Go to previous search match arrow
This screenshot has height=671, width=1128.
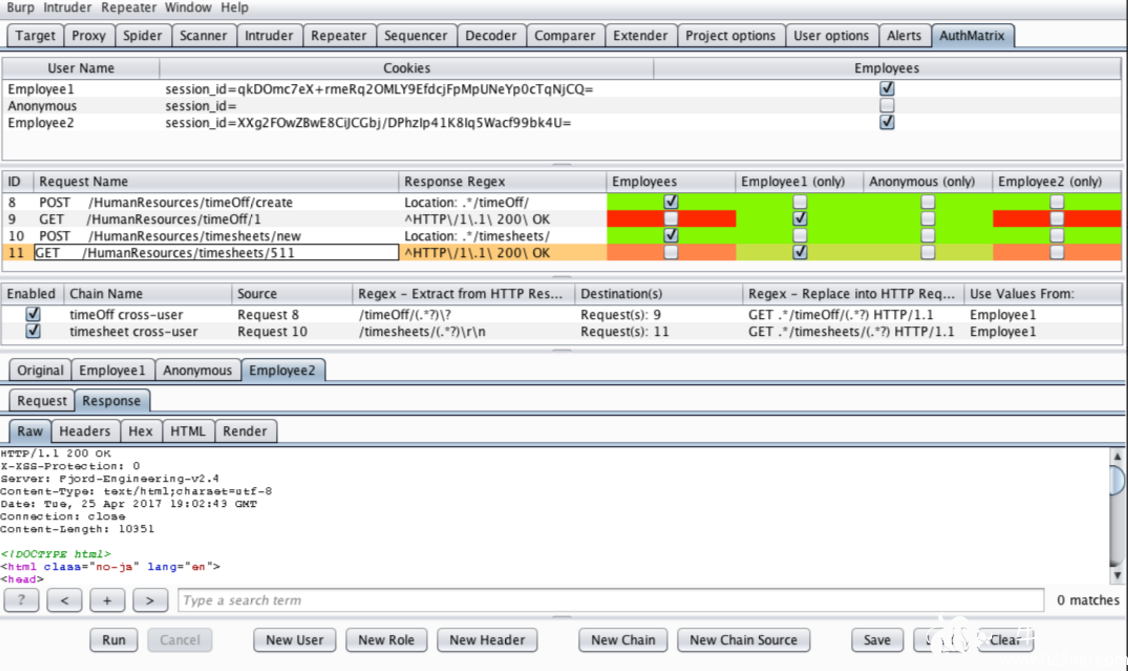tap(65, 600)
